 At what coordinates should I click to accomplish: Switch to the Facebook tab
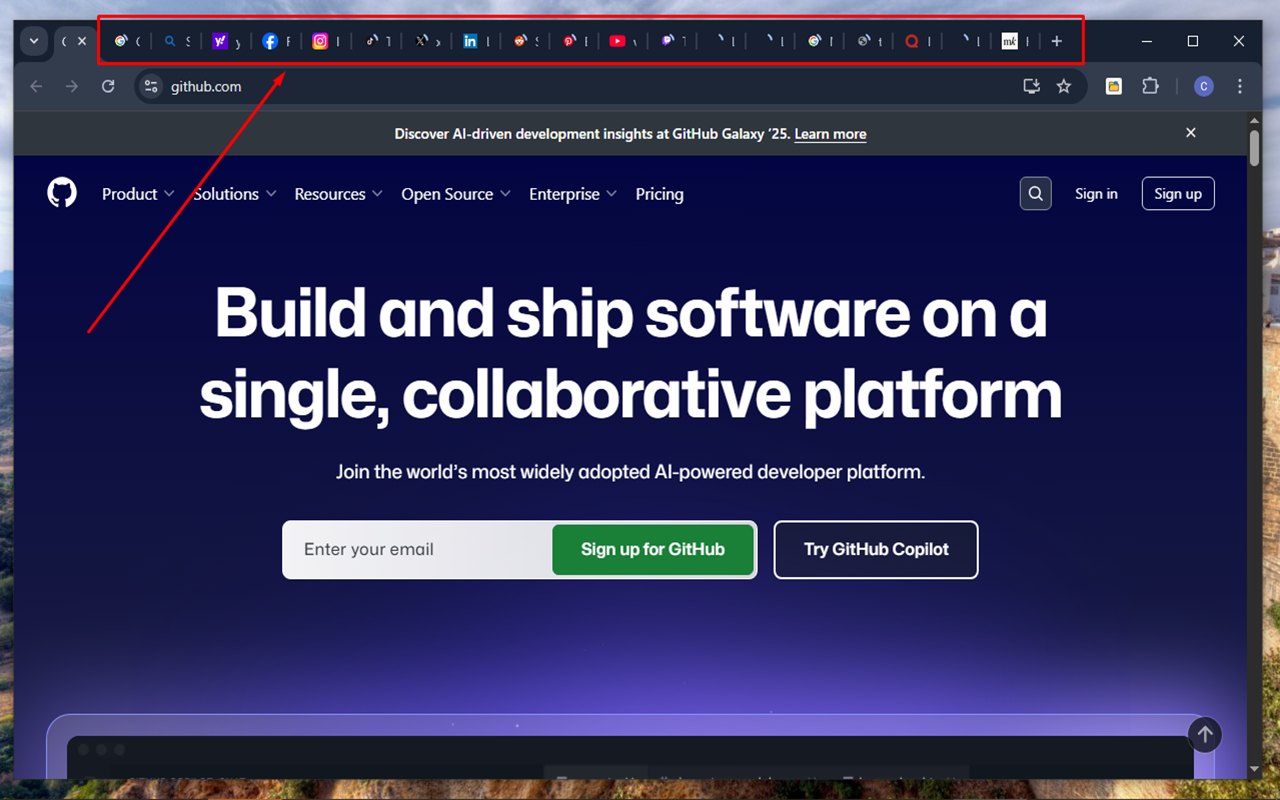click(x=276, y=42)
